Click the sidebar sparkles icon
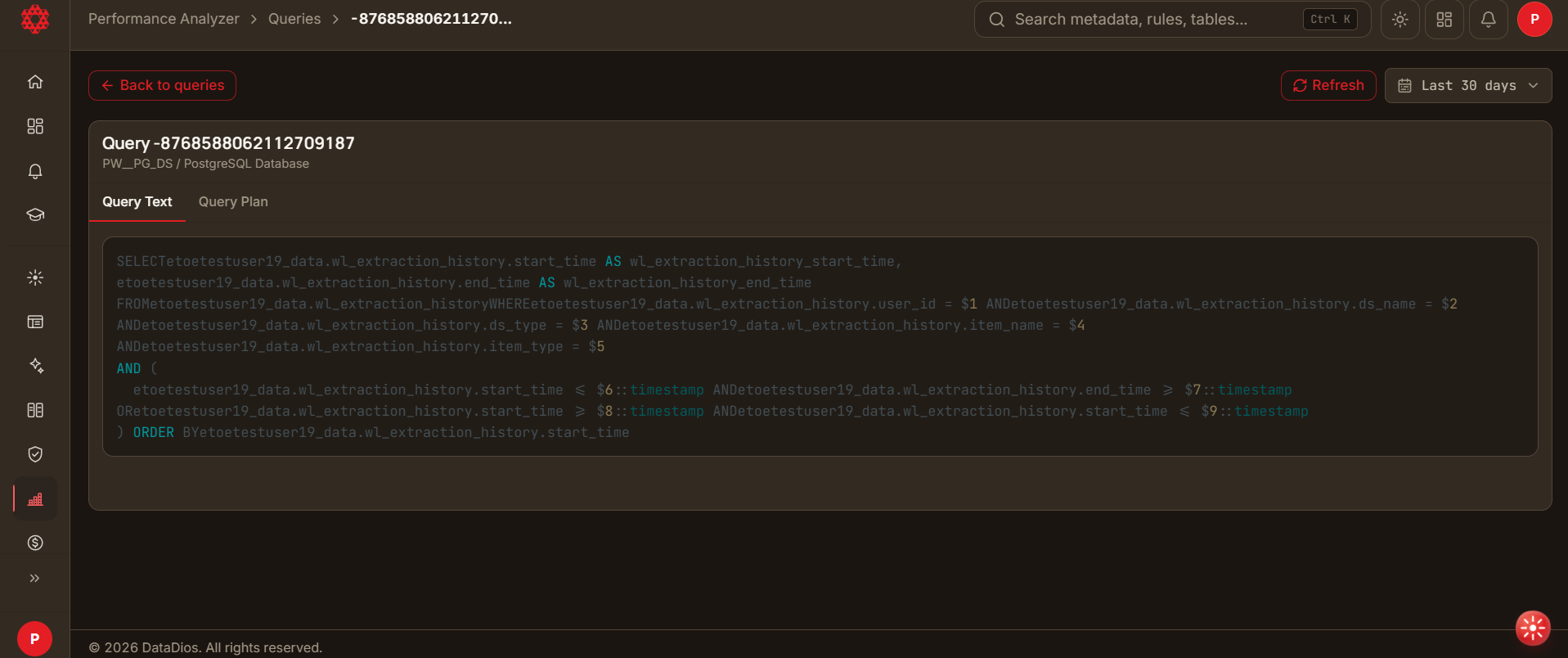The image size is (1568, 658). pyautogui.click(x=35, y=366)
